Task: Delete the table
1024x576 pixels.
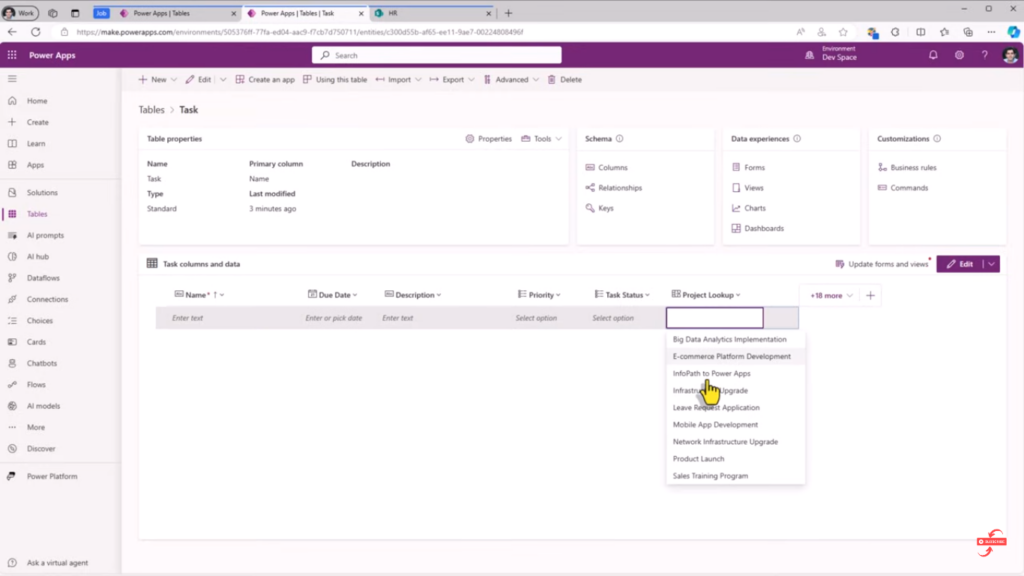Action: coord(564,80)
